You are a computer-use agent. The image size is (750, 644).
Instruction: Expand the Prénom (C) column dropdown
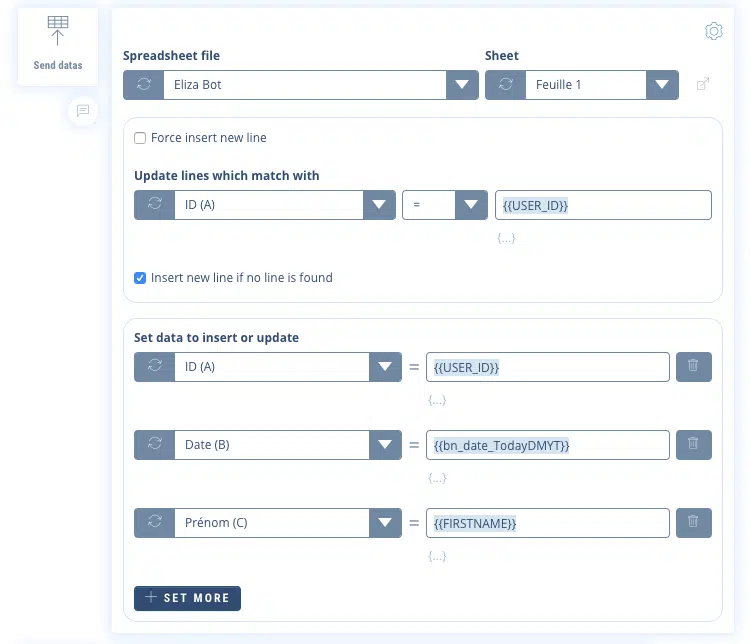tap(385, 523)
